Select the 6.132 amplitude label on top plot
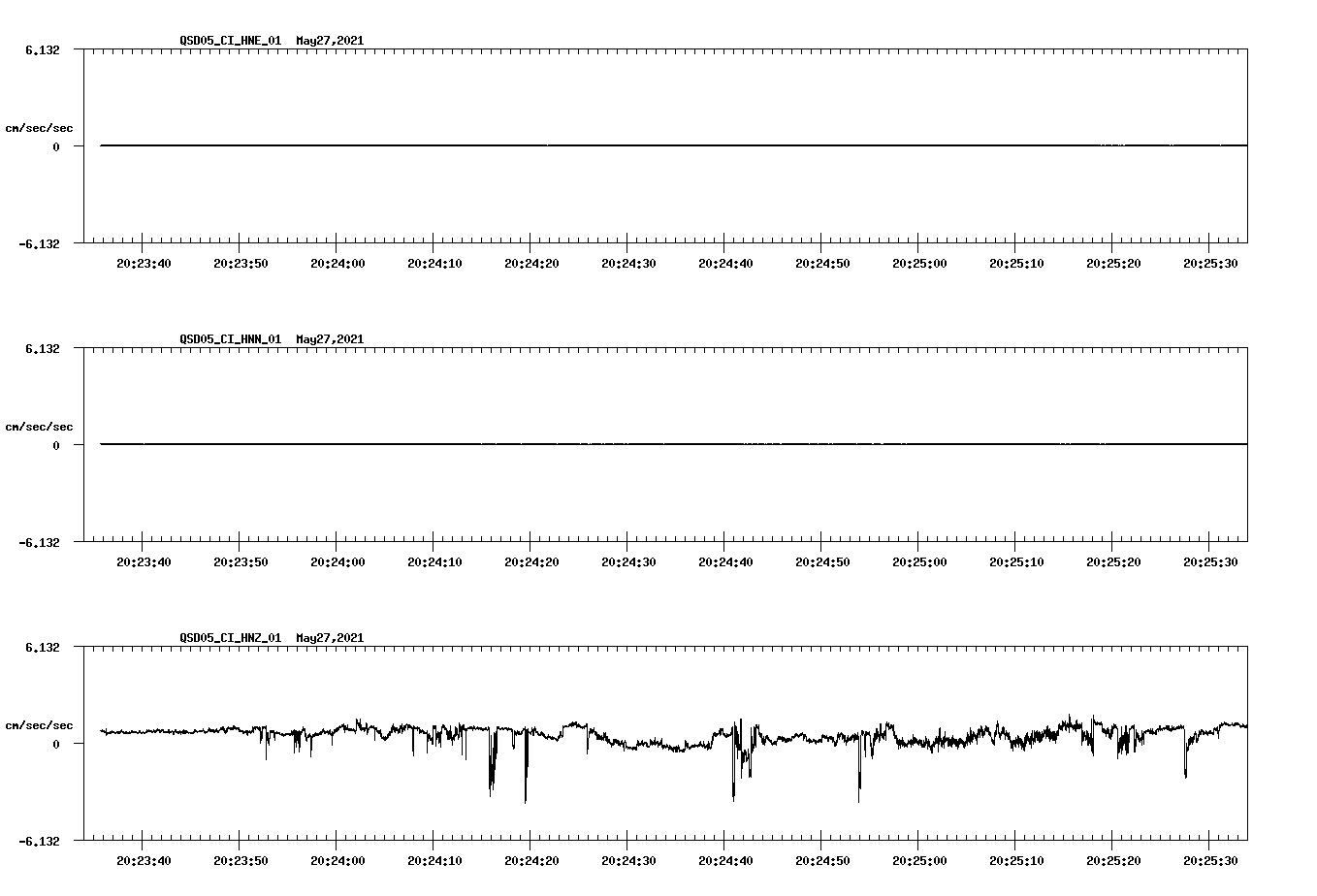1317x896 pixels. [x=42, y=48]
